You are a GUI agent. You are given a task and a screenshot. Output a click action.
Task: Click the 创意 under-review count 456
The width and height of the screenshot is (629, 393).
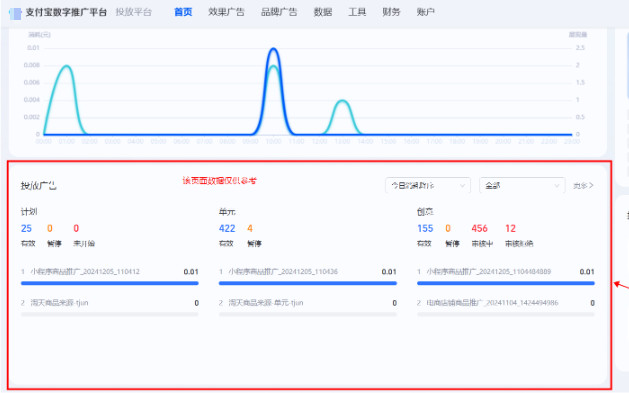point(479,228)
